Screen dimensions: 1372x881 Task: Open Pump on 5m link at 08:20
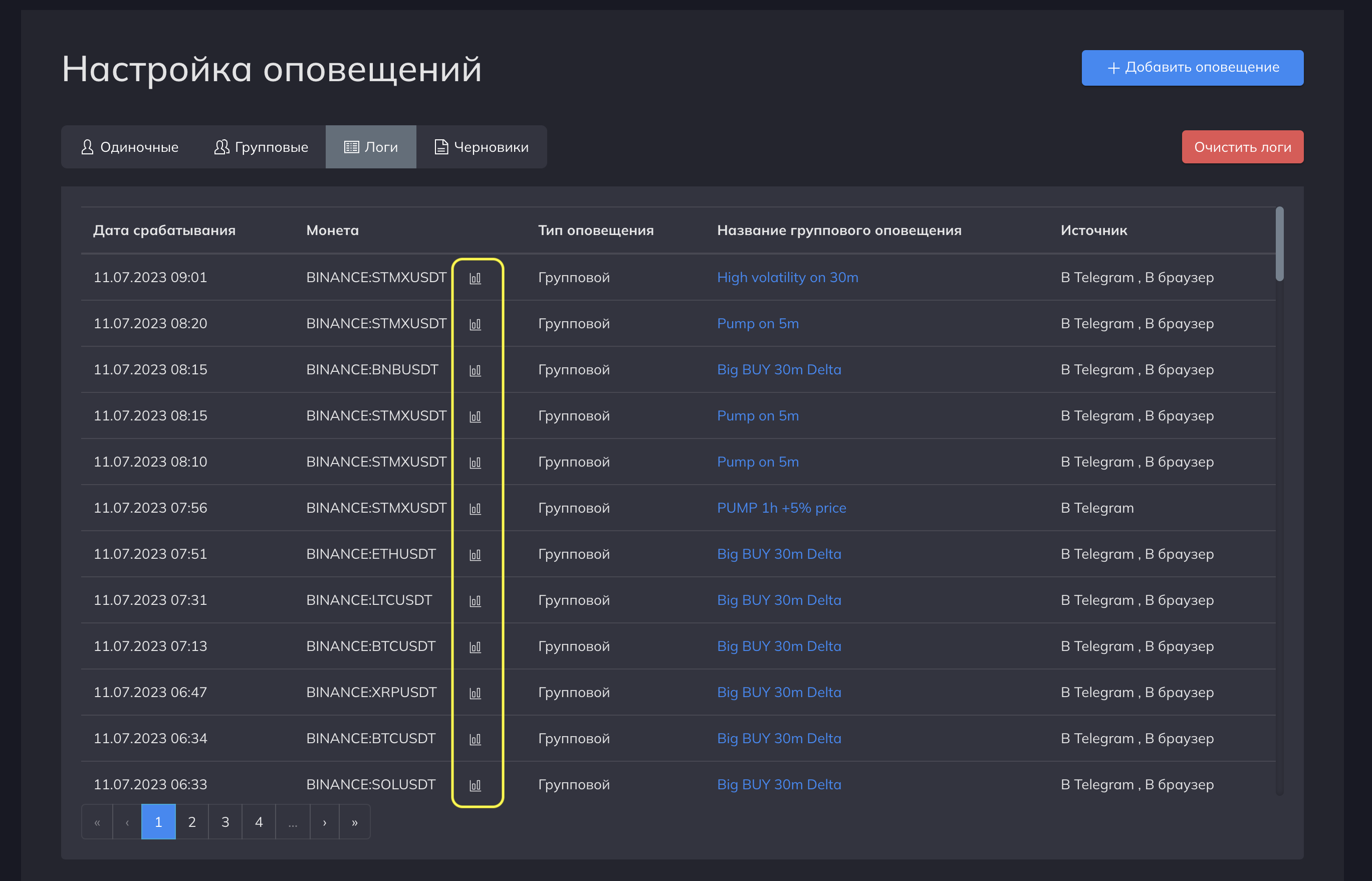(758, 324)
